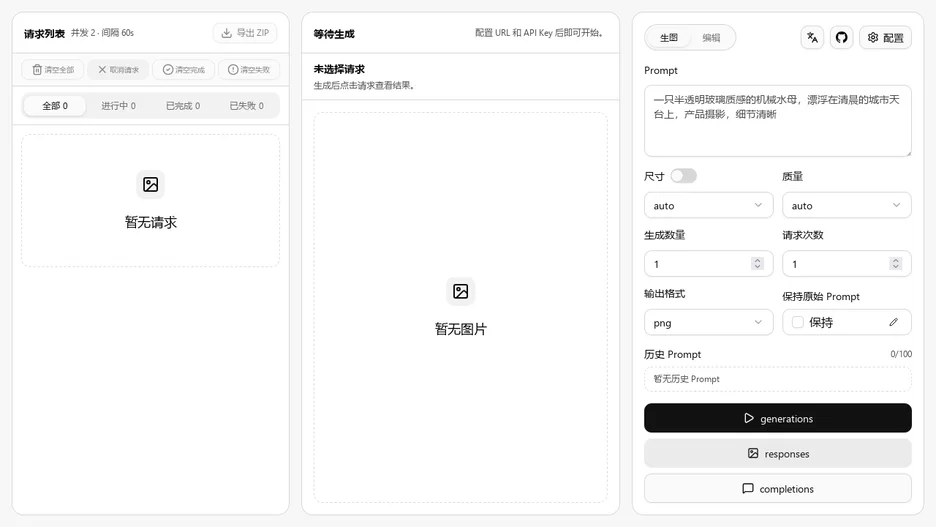Screen dimensions: 936x527
Task: Check the 保持 original prompt checkbox
Action: pos(798,322)
